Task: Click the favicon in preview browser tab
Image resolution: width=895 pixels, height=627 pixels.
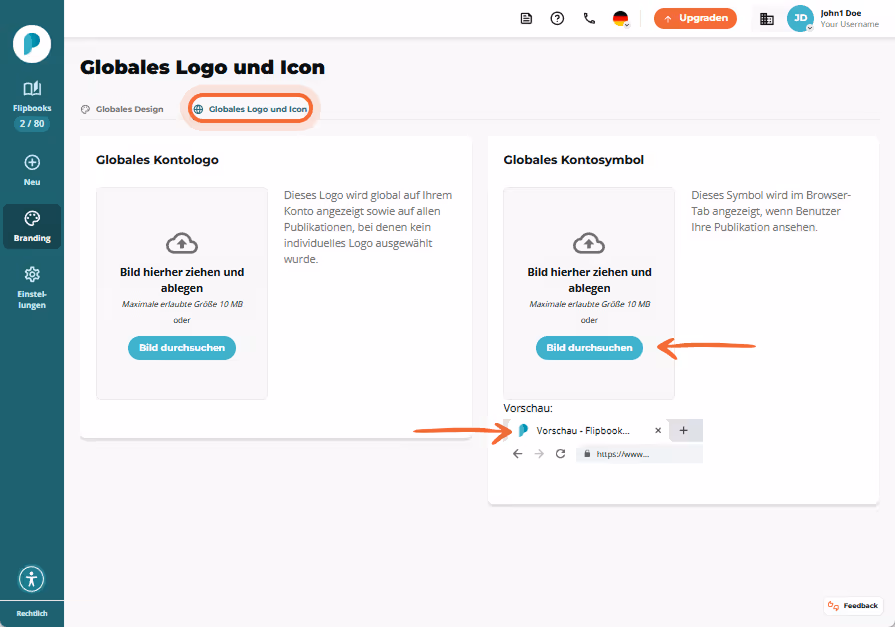Action: (523, 431)
